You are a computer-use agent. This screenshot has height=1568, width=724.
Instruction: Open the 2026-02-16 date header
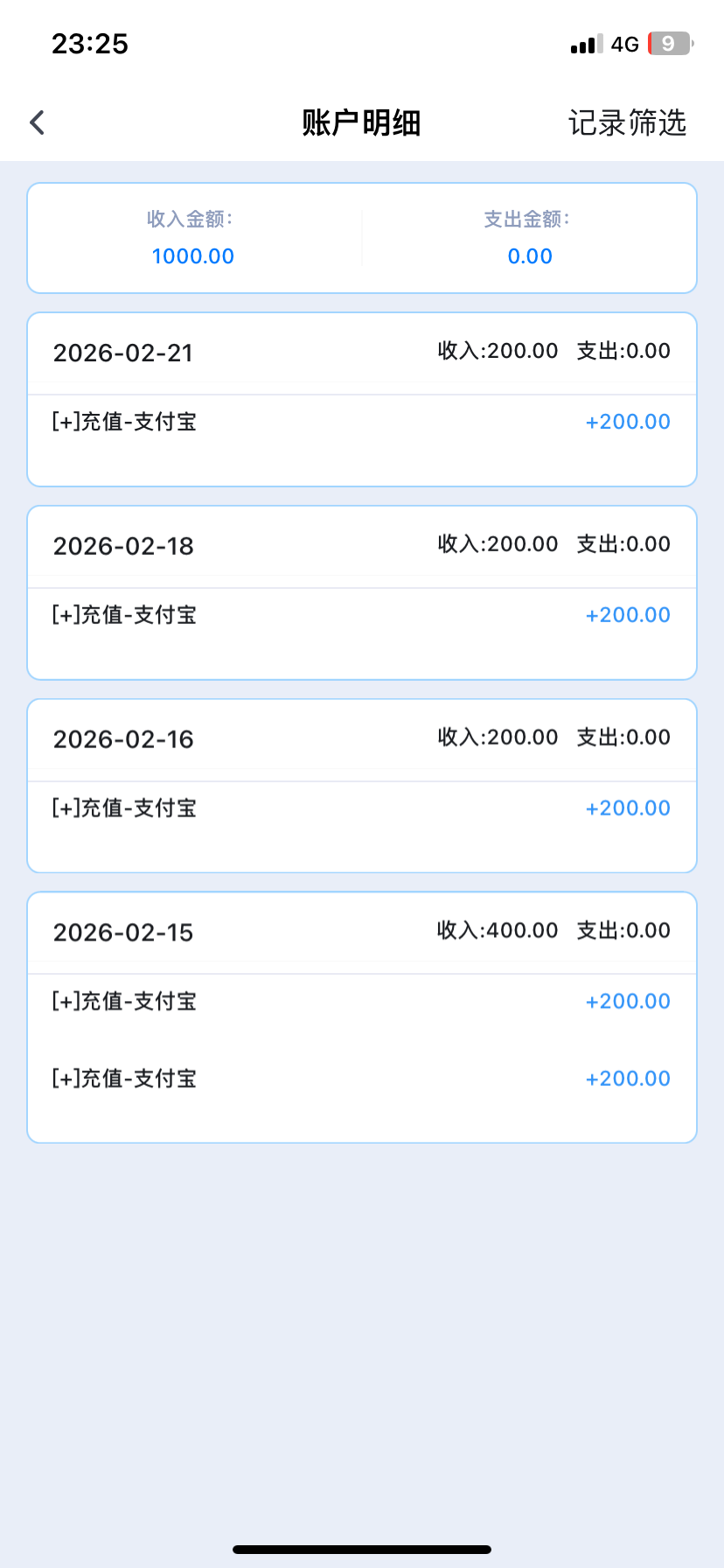(x=123, y=739)
